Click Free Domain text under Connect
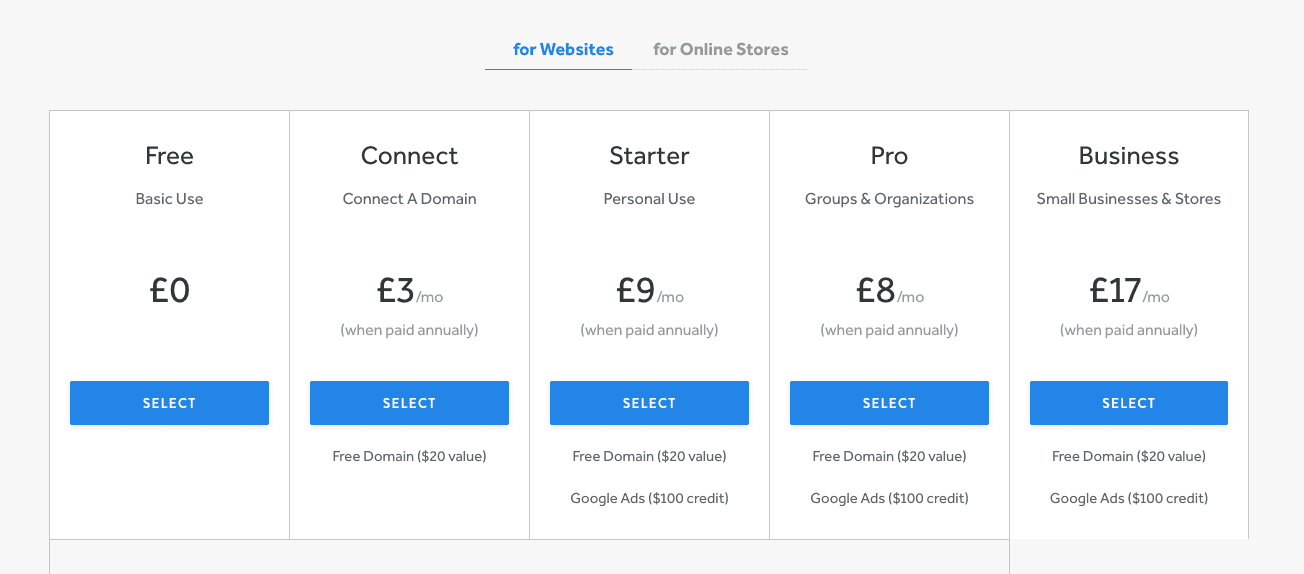1304x574 pixels. [x=409, y=456]
